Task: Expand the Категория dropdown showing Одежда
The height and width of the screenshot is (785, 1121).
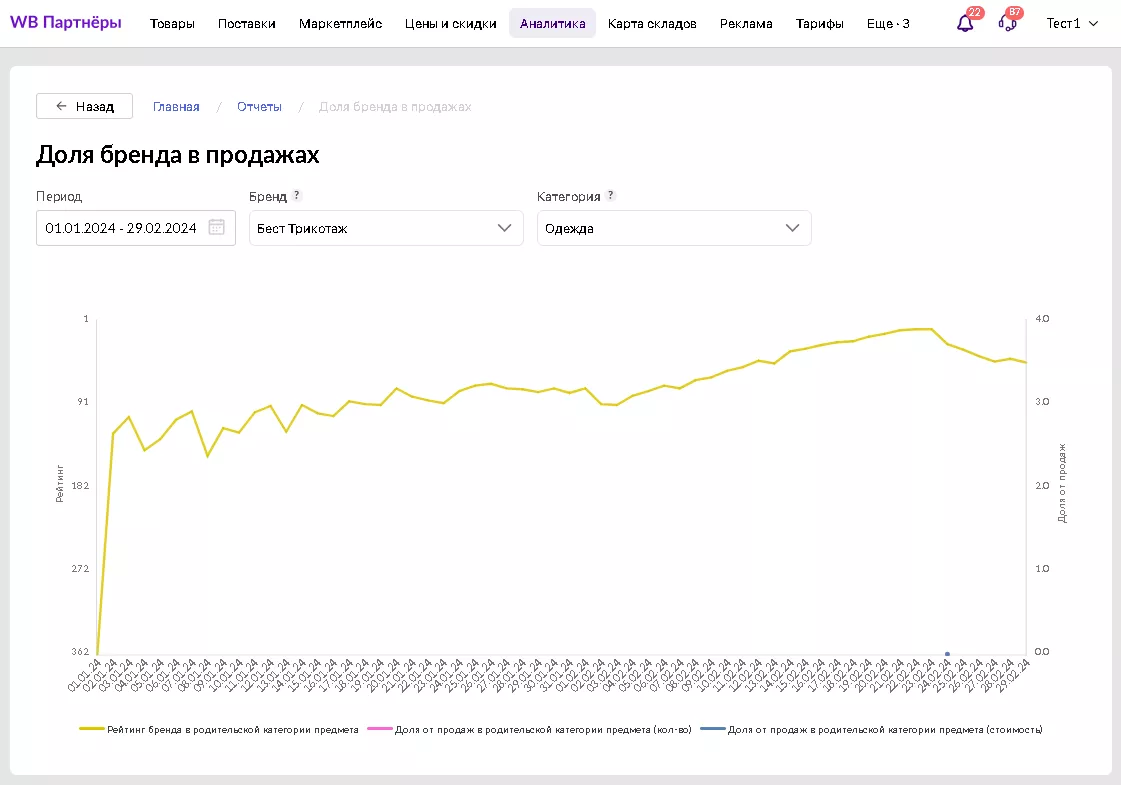Action: [x=674, y=228]
